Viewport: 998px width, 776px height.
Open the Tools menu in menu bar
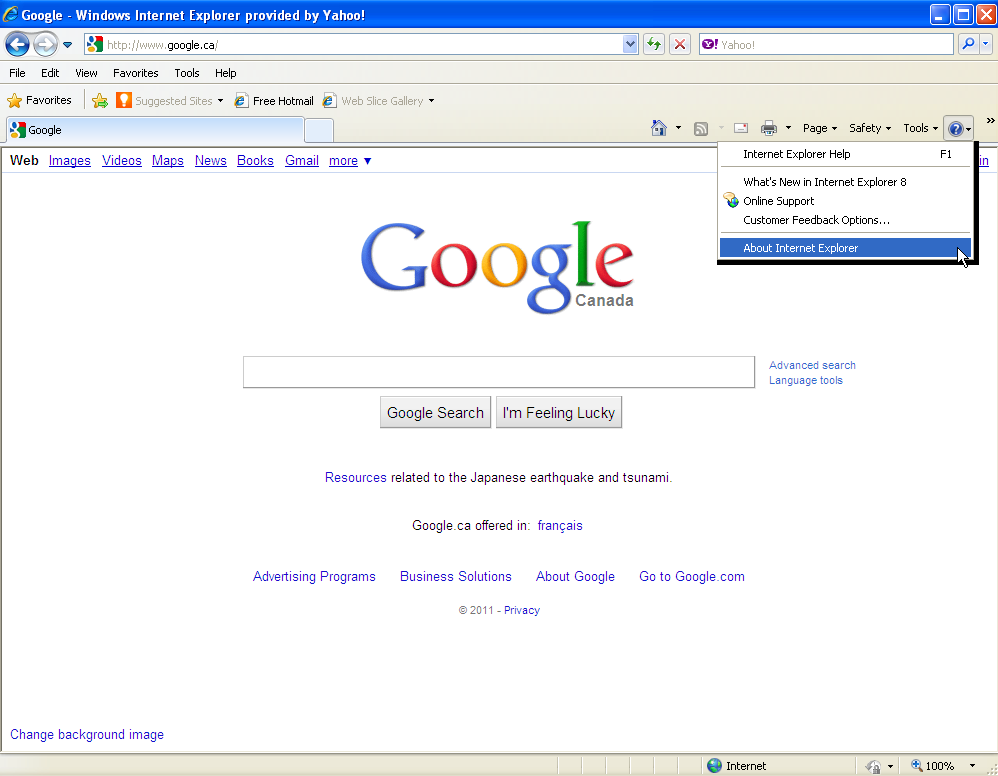click(x=186, y=73)
